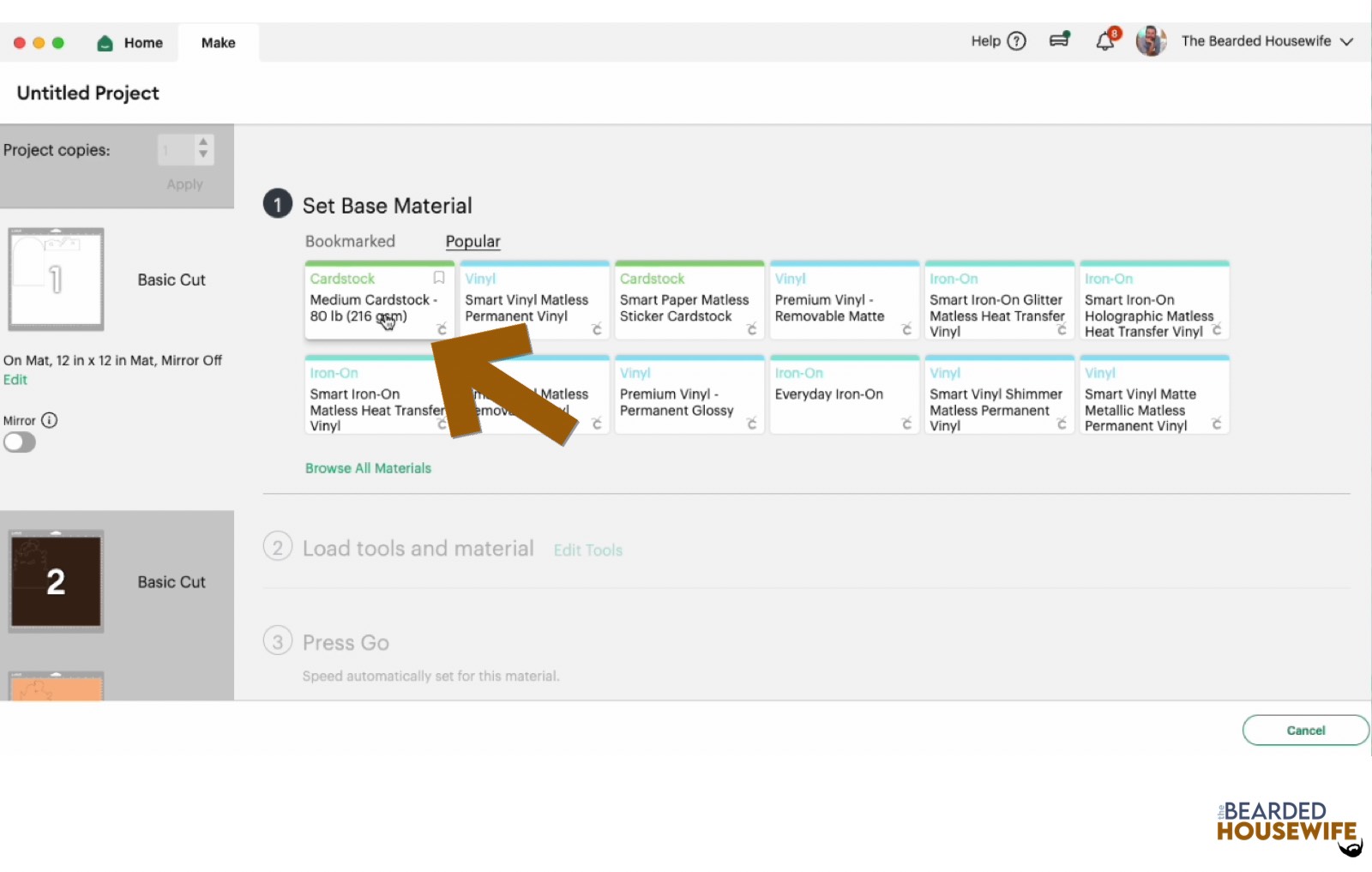1372x872 pixels.
Task: Select the Basic Cut mat 2 thumbnail
Action: point(55,581)
